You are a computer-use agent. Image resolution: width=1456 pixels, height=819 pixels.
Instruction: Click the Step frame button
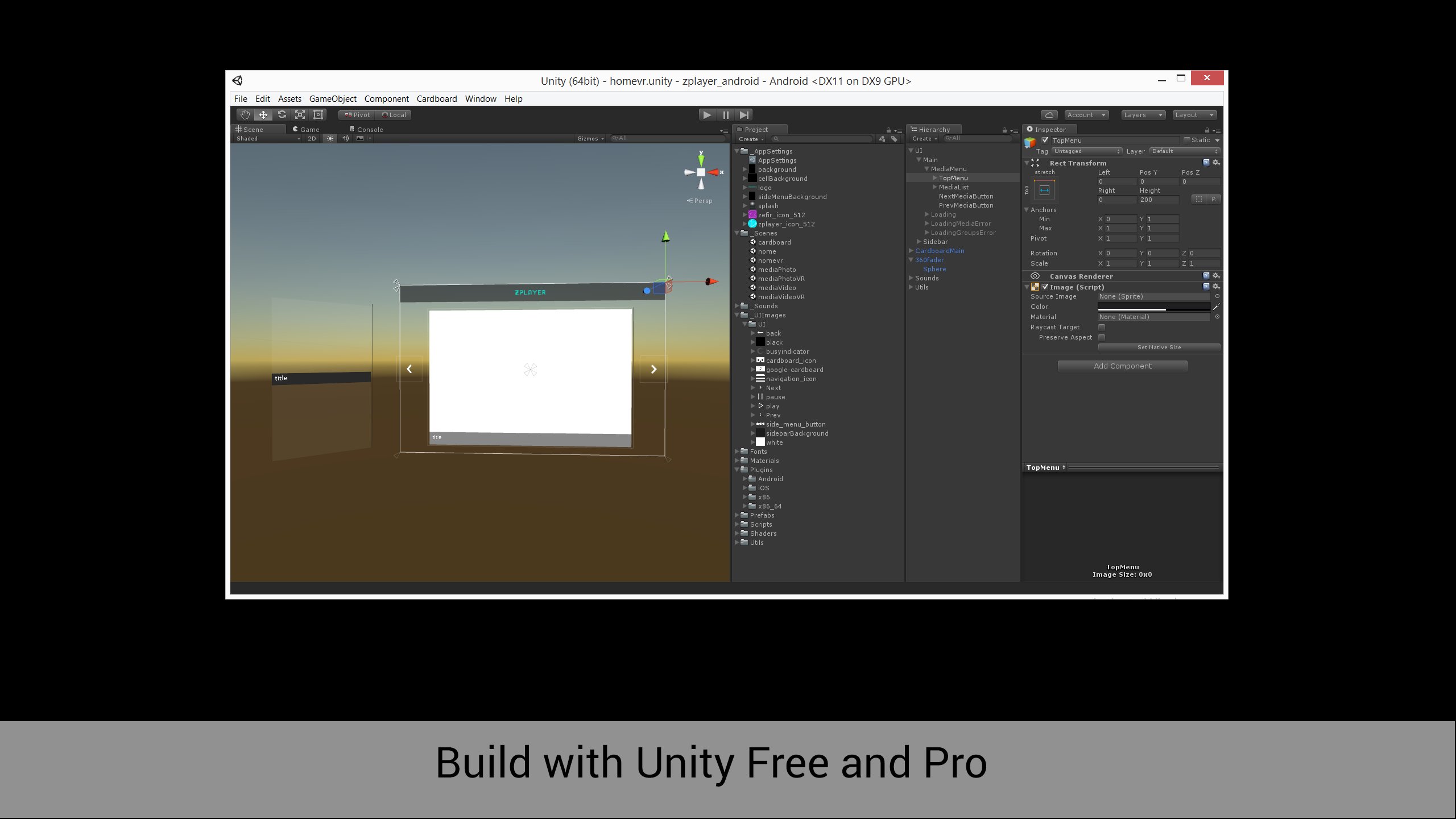point(744,115)
